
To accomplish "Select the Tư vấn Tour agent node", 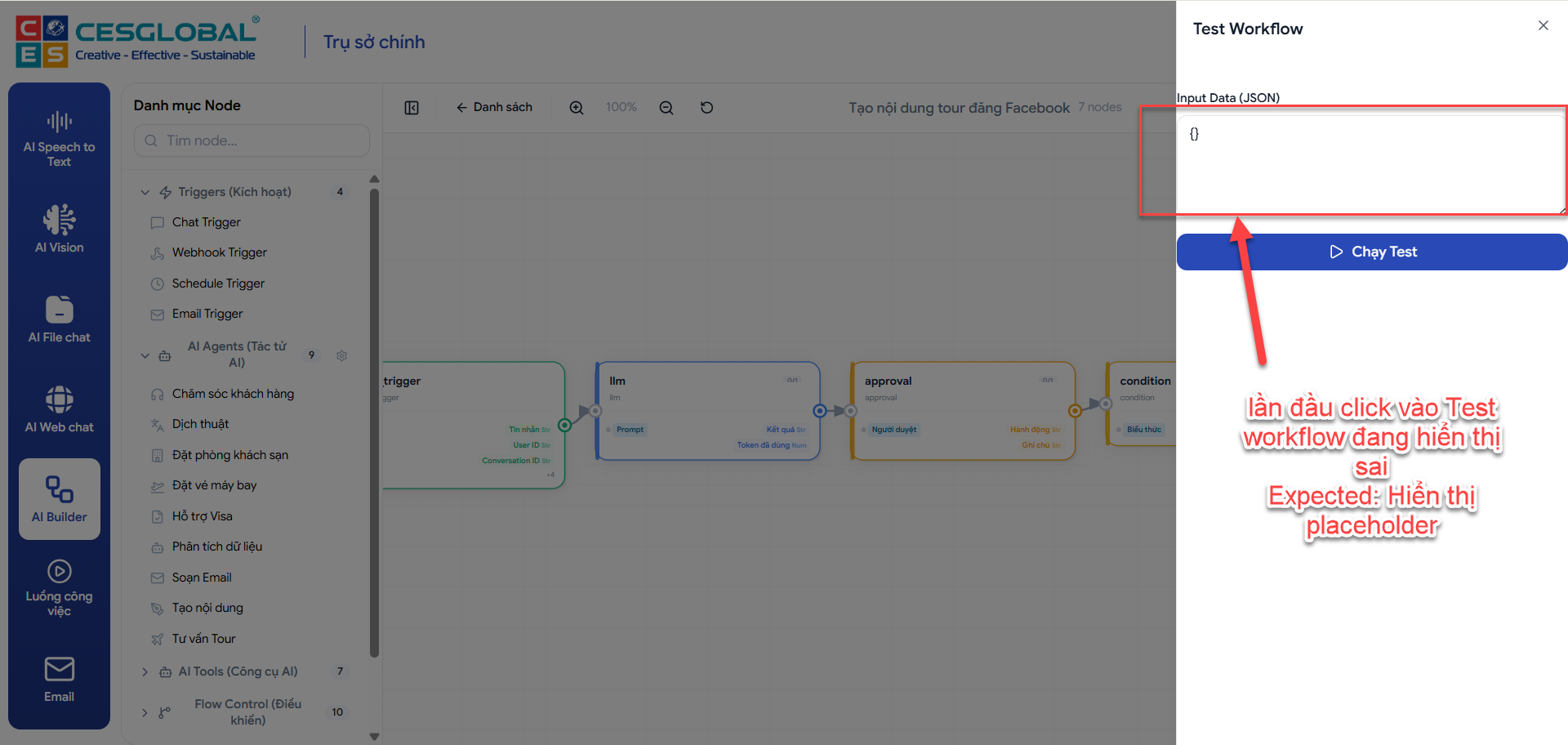I will [x=203, y=639].
